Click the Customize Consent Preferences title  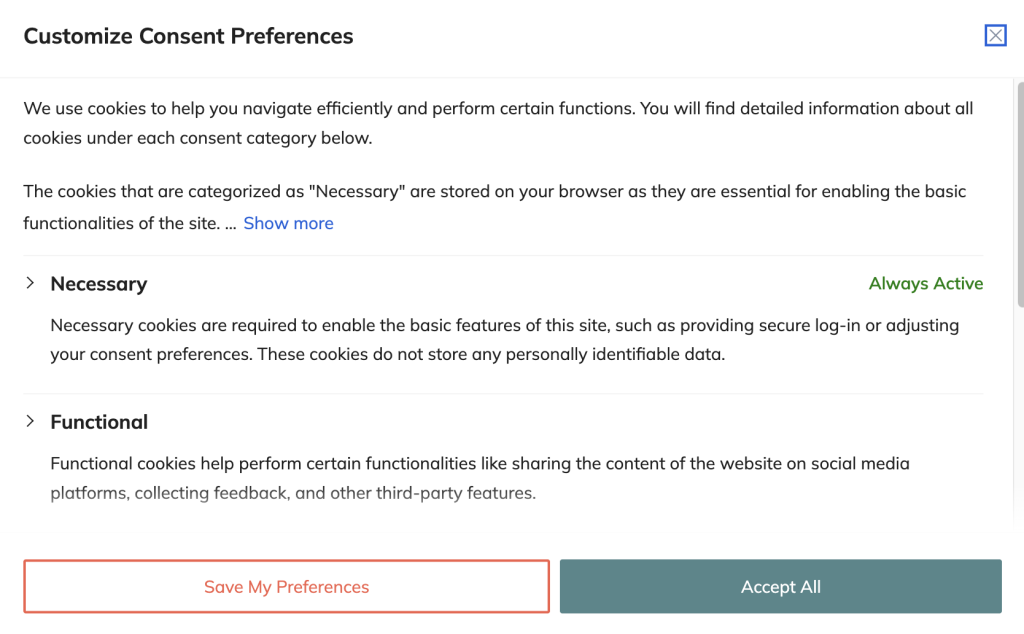[x=188, y=37]
